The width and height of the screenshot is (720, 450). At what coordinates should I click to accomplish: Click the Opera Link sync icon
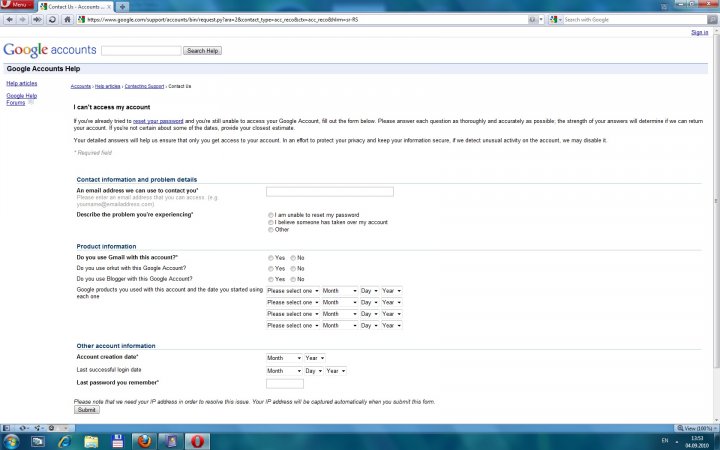tap(22, 428)
